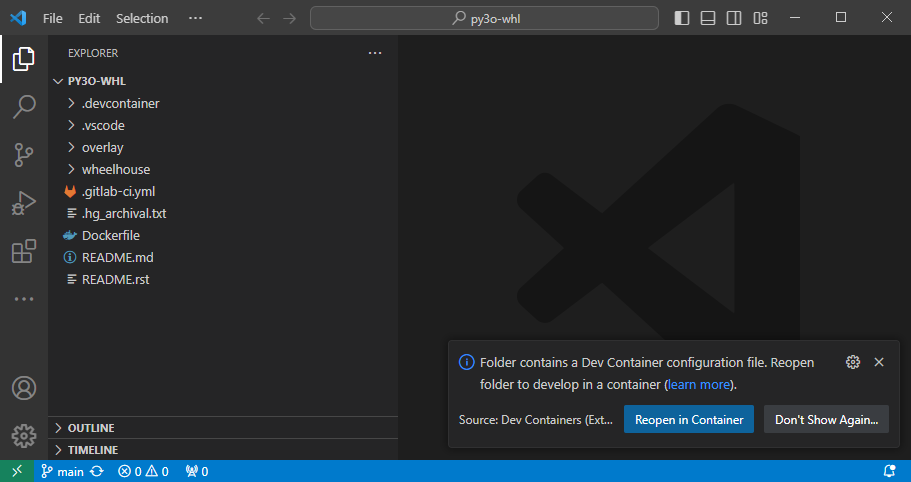Synchronize changes in status bar

click(x=97, y=472)
